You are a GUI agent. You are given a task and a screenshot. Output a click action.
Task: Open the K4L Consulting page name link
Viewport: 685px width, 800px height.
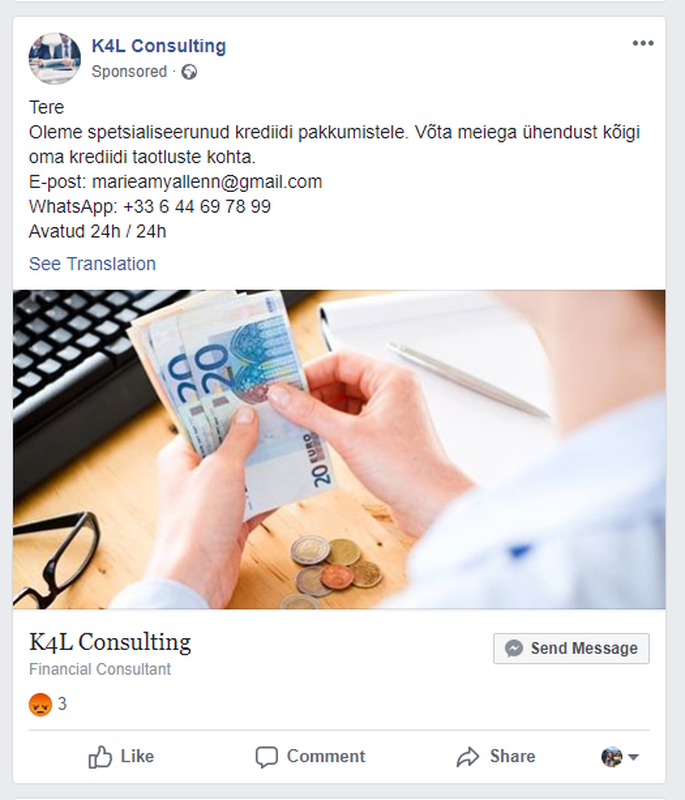159,46
